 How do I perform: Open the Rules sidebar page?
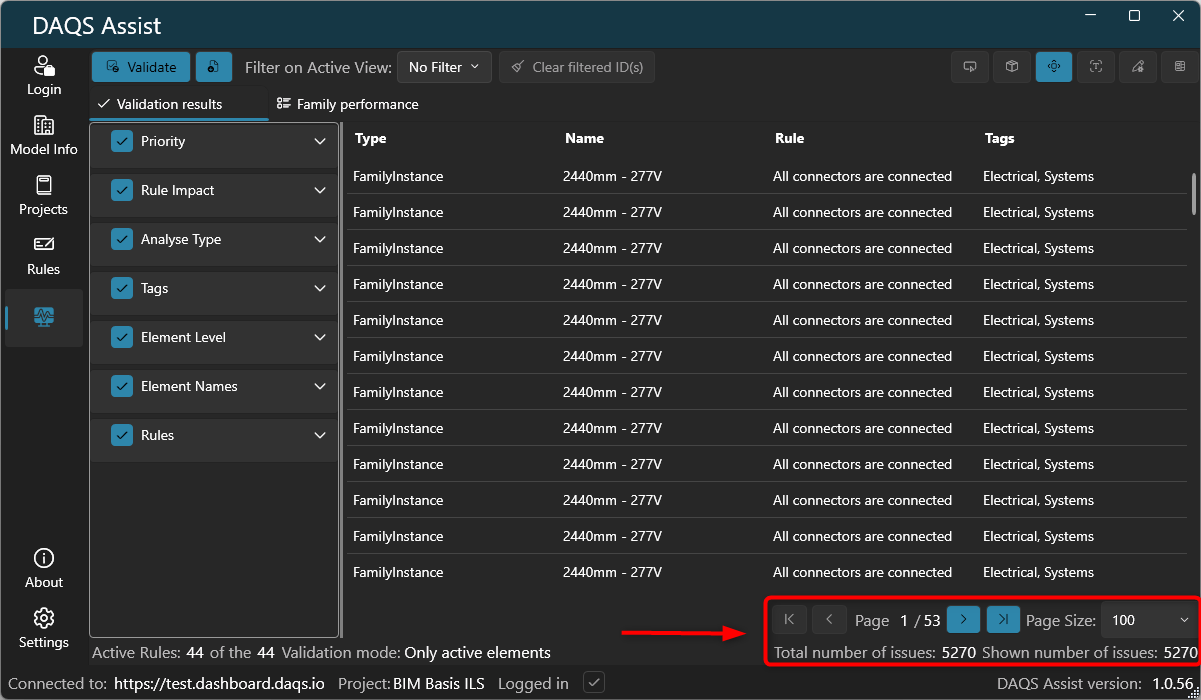pyautogui.click(x=43, y=256)
